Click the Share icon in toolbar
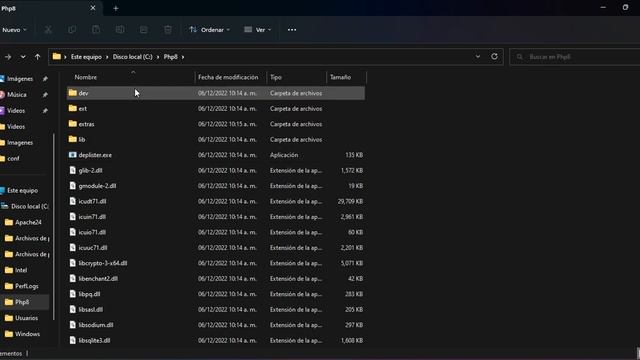Screen dimensions: 640x360 coord(144,30)
